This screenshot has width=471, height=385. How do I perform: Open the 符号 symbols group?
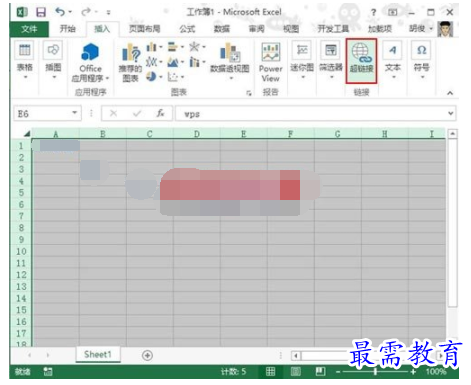422,60
